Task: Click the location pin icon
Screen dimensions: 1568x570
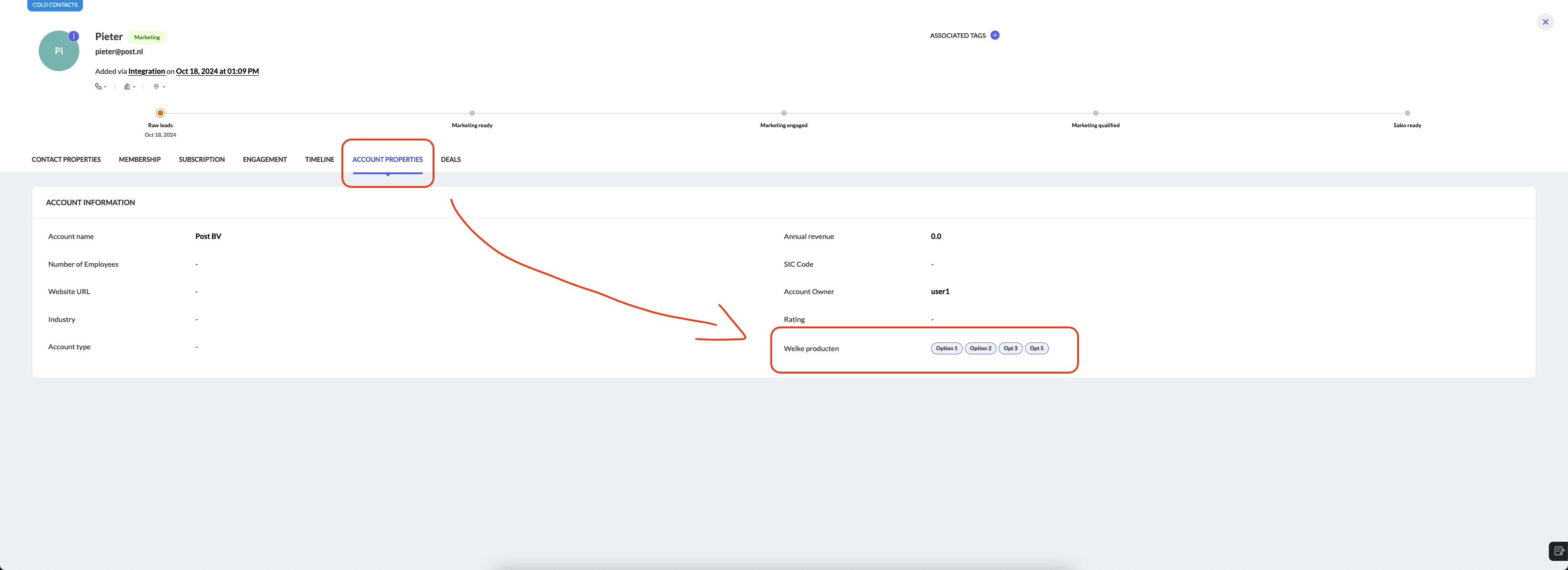Action: [156, 87]
